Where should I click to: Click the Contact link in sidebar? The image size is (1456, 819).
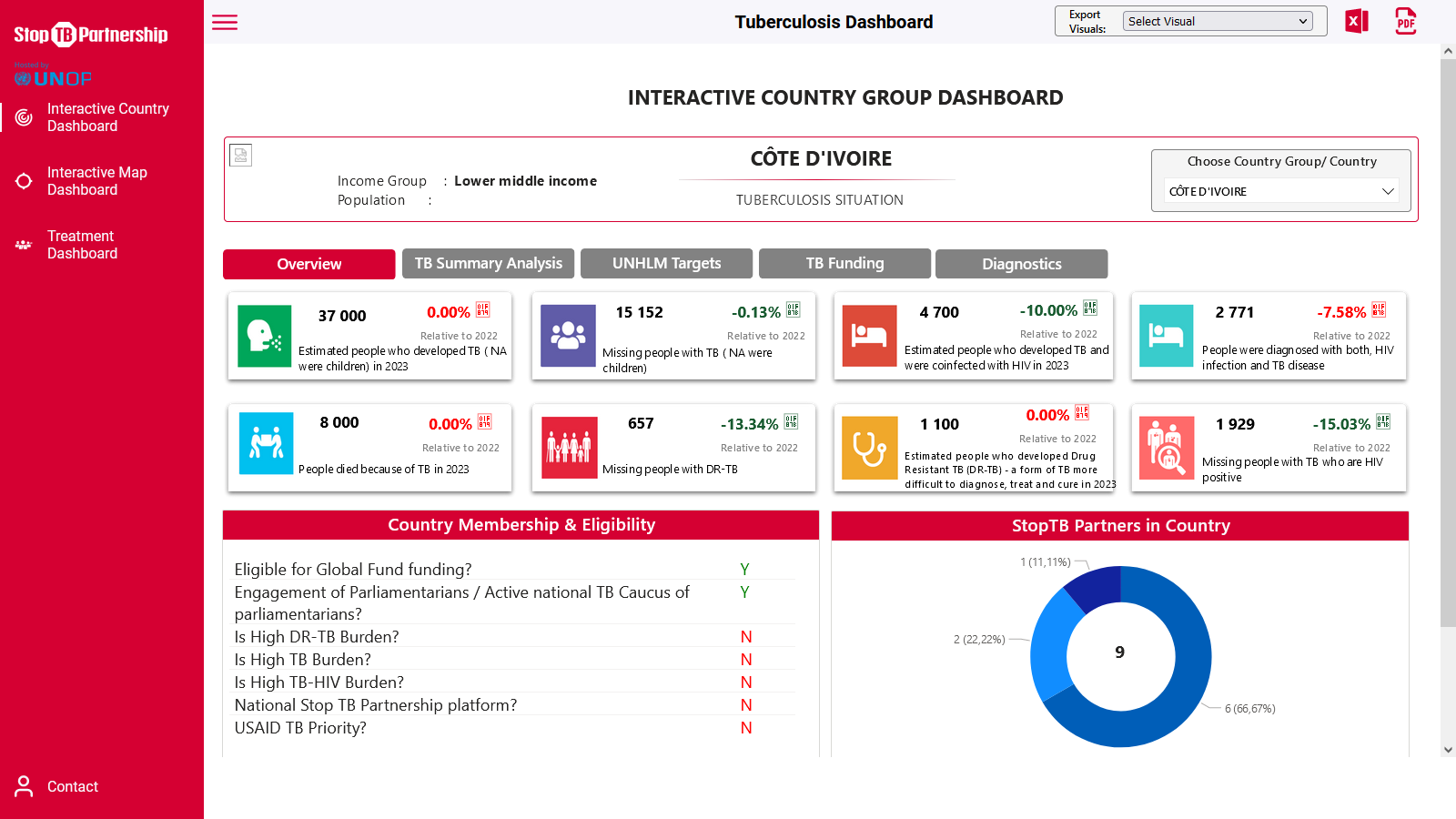point(72,786)
